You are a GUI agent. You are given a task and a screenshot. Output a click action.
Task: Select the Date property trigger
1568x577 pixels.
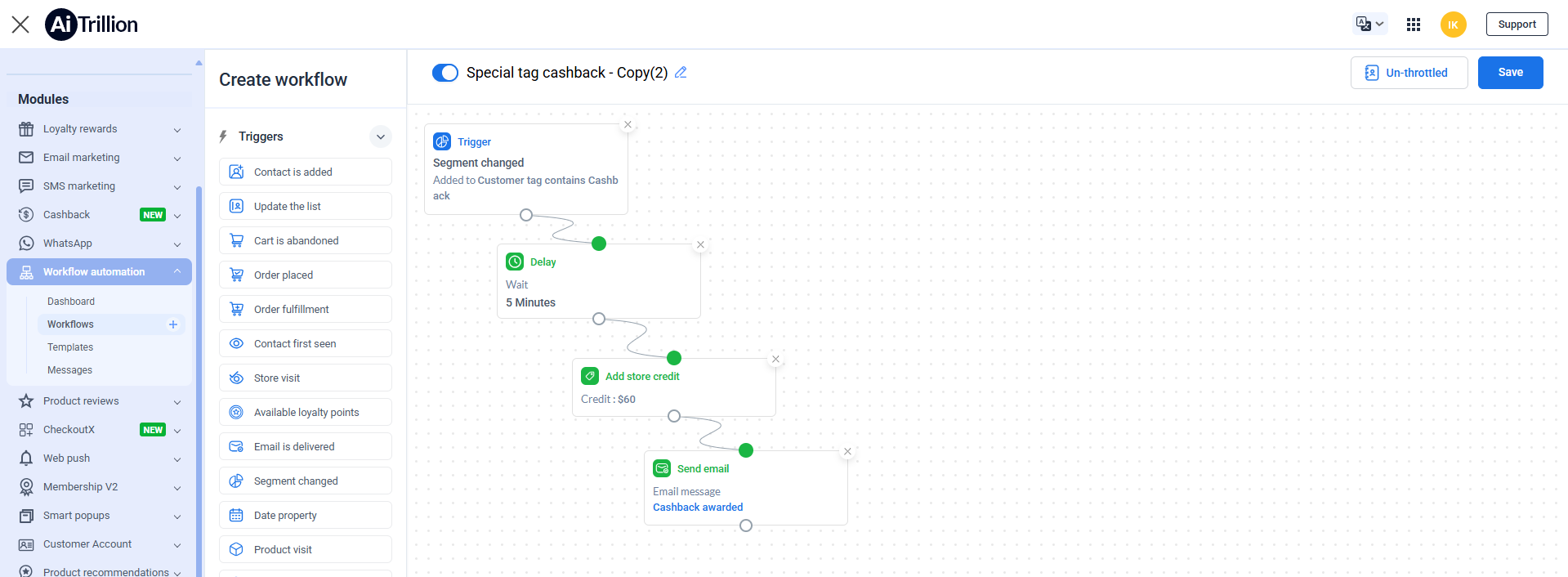(306, 515)
